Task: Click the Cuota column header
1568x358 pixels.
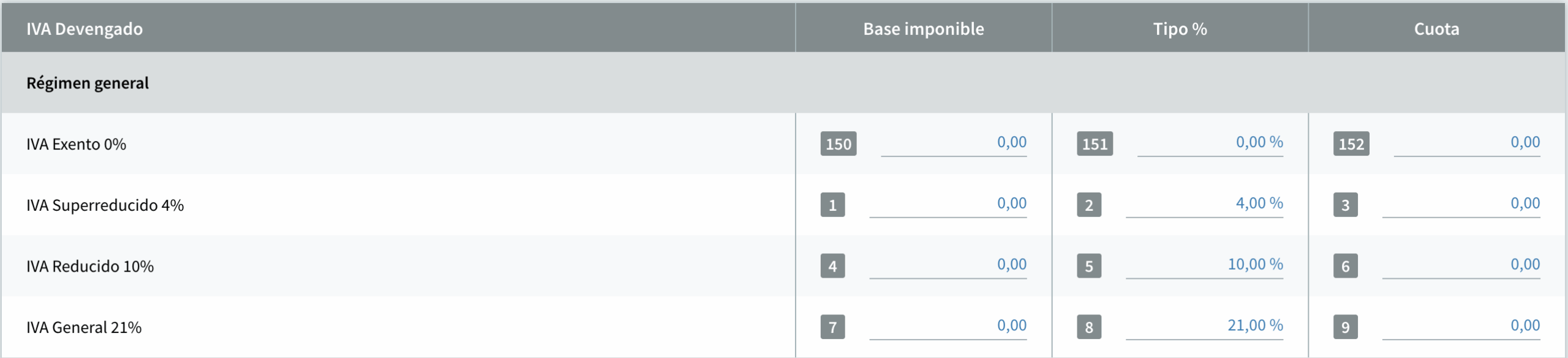Action: (1436, 29)
